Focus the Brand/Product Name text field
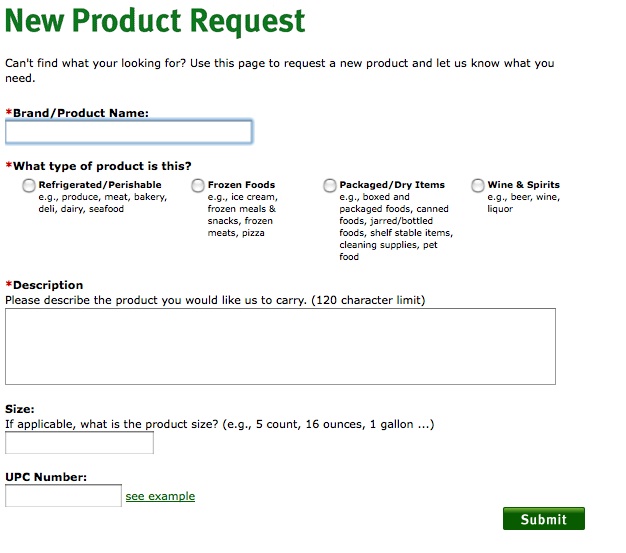Viewport: 626px width, 553px height. coord(128,132)
